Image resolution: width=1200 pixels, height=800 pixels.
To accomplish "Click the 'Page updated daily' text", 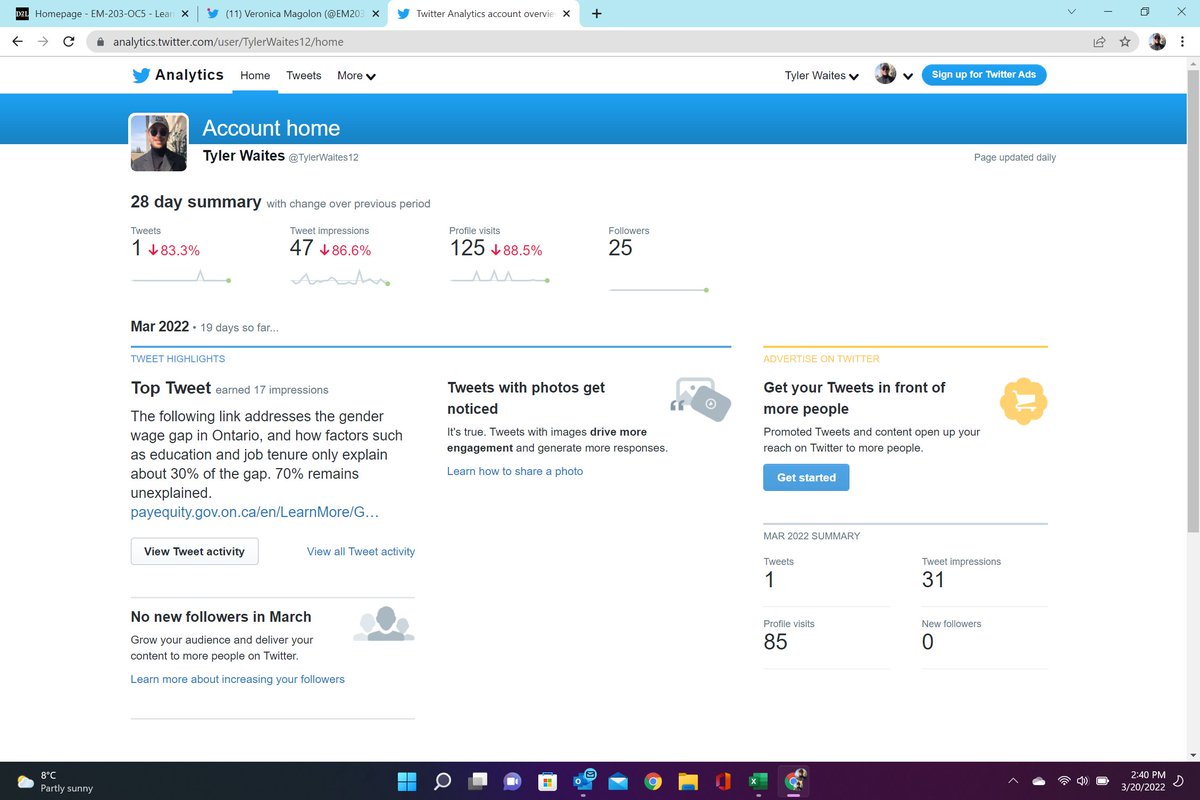I will 1015,158.
